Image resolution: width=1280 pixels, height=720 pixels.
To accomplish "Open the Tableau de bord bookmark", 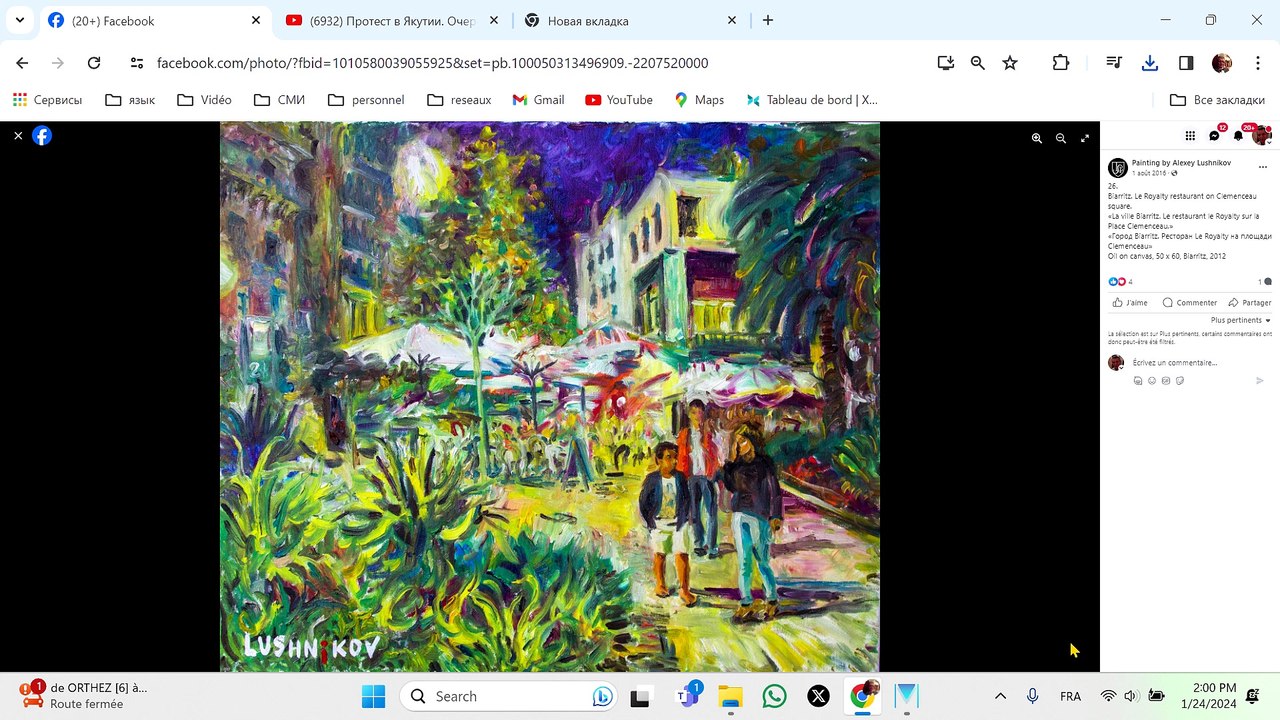I will tap(811, 100).
